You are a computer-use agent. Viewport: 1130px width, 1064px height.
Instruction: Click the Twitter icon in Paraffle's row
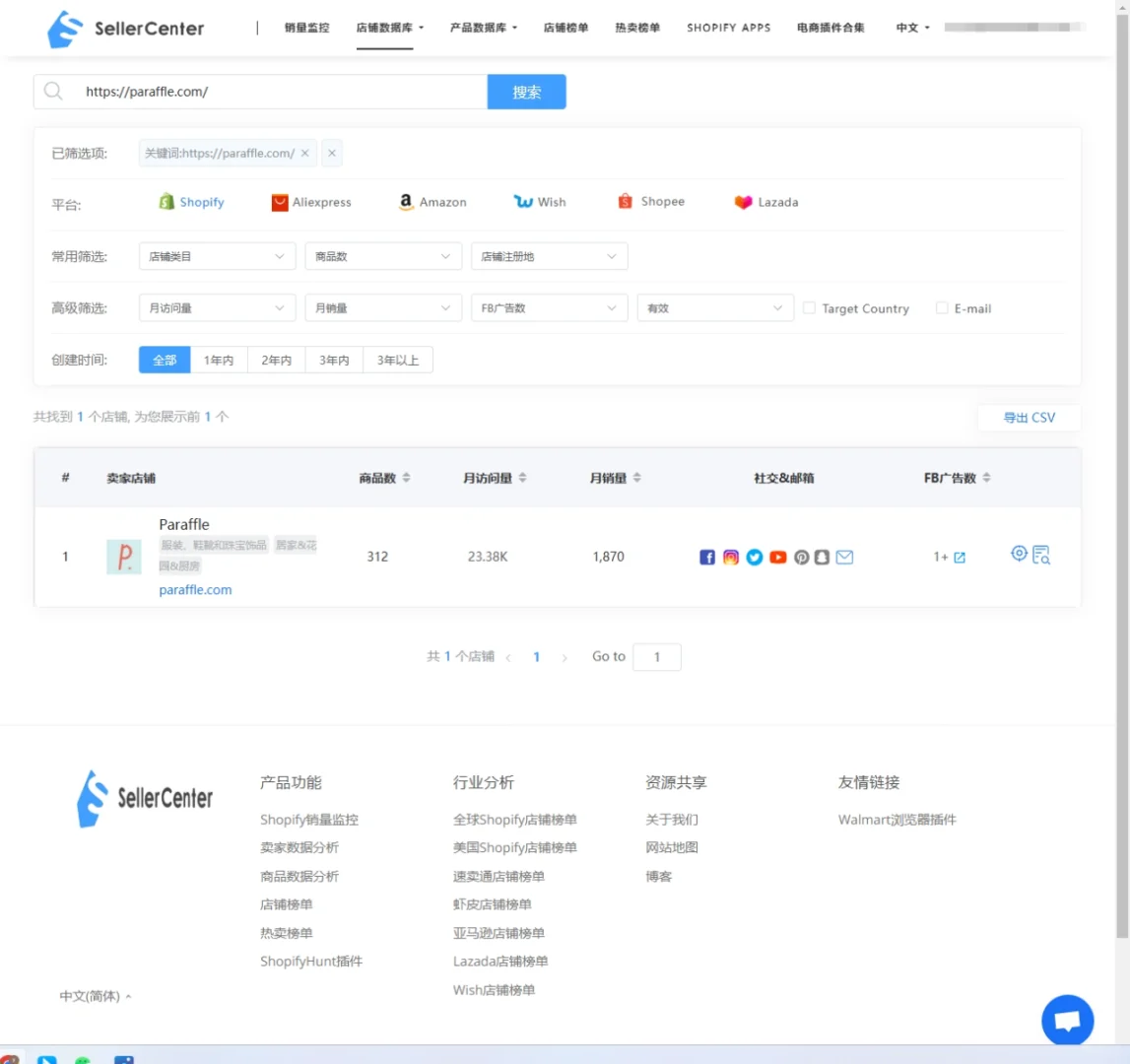(x=754, y=557)
